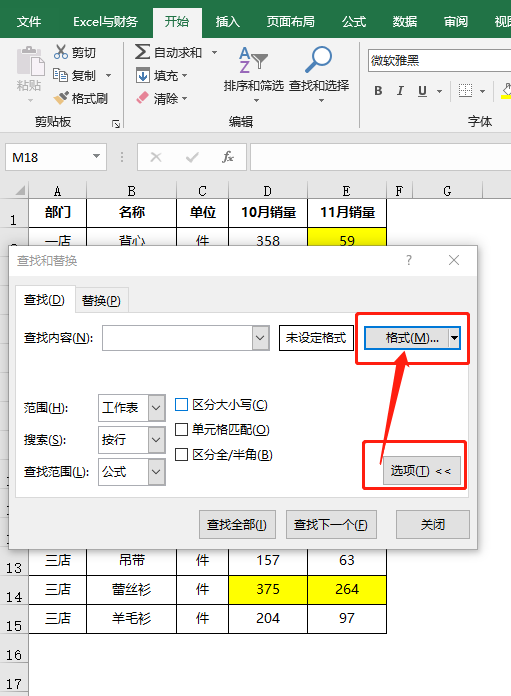Select the Find (查找) dialog tab
Image resolution: width=511 pixels, height=696 pixels.
(44, 300)
